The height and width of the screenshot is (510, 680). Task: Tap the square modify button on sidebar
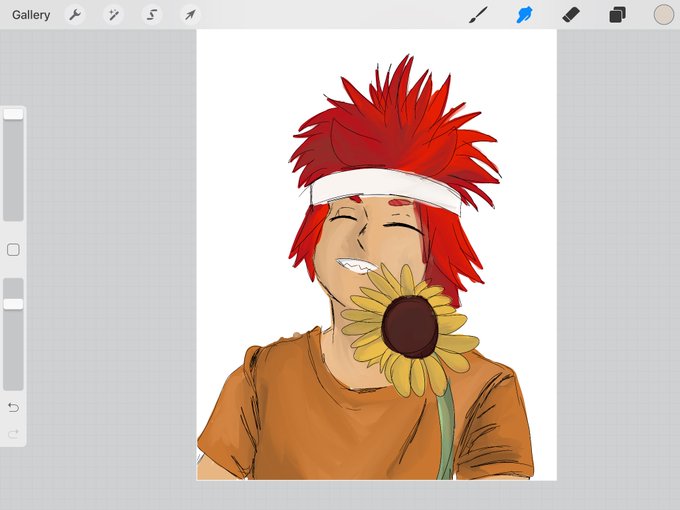click(x=13, y=250)
